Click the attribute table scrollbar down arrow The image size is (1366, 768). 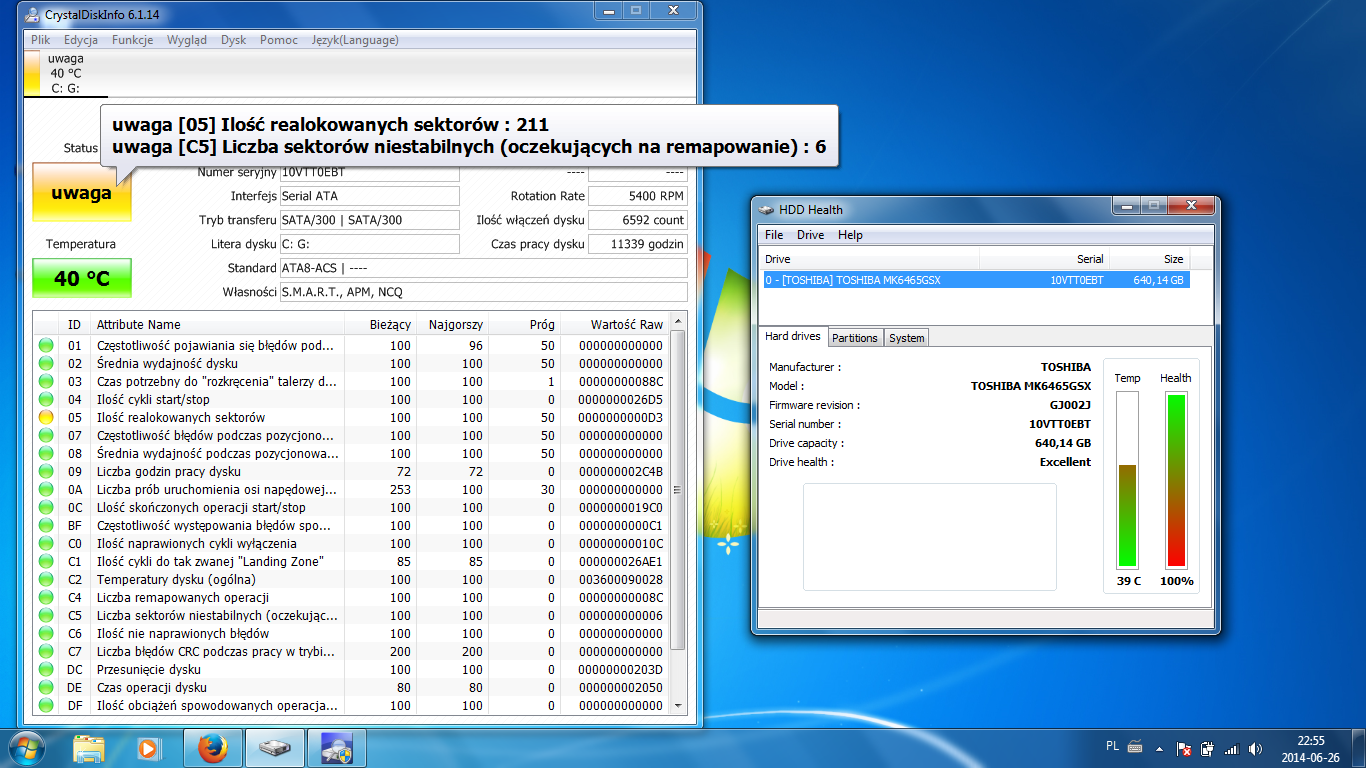pos(679,705)
